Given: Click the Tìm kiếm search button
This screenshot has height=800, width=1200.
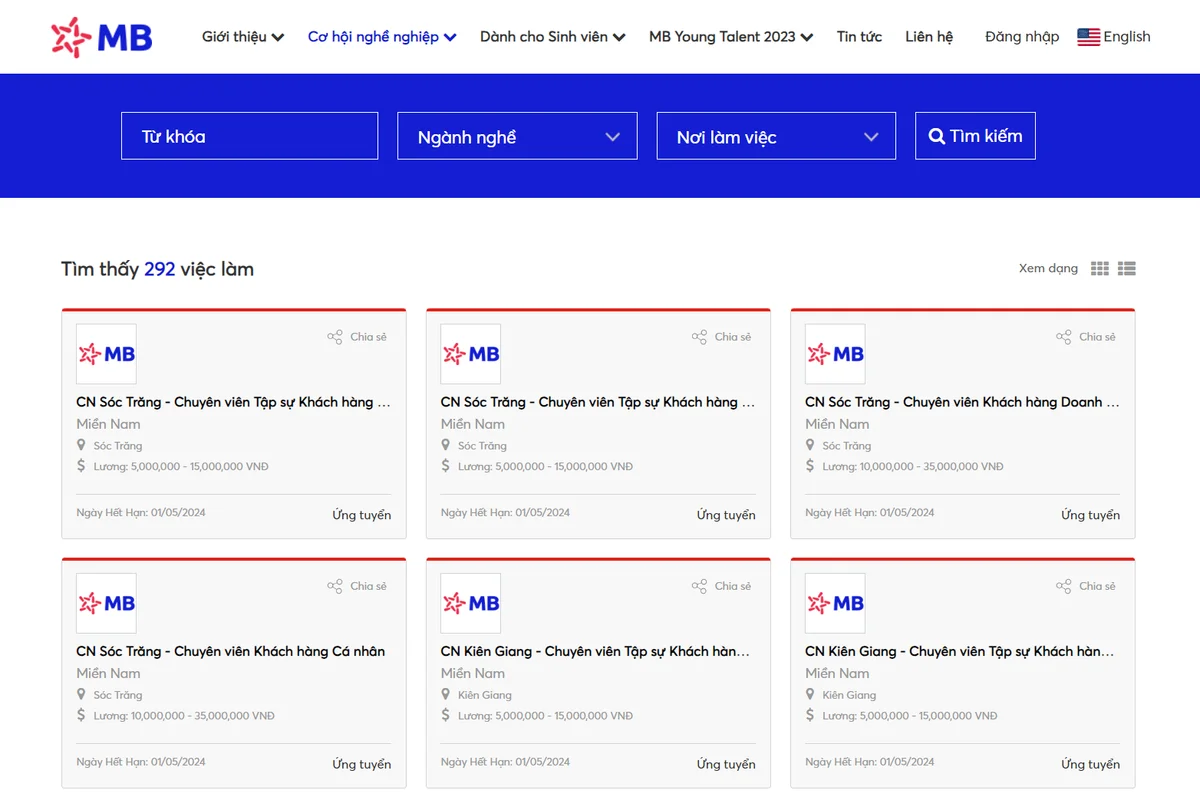Looking at the screenshot, I should pyautogui.click(x=975, y=136).
